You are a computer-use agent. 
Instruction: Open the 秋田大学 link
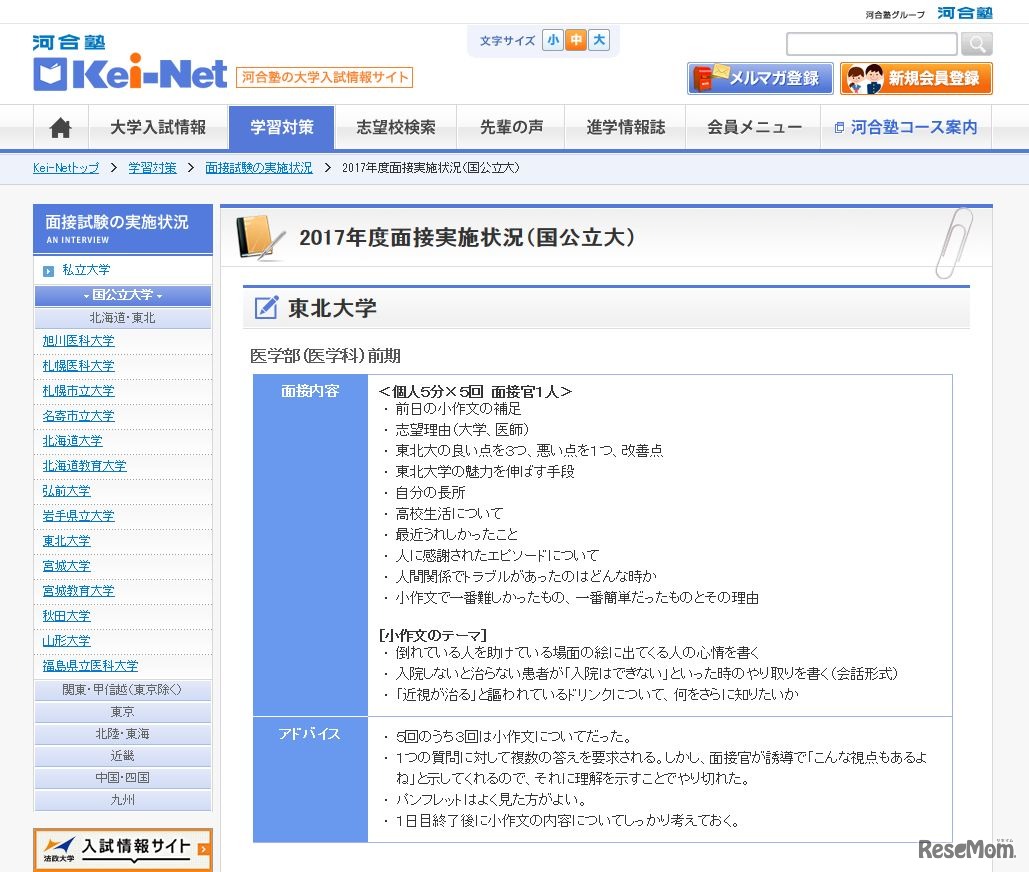pos(66,616)
